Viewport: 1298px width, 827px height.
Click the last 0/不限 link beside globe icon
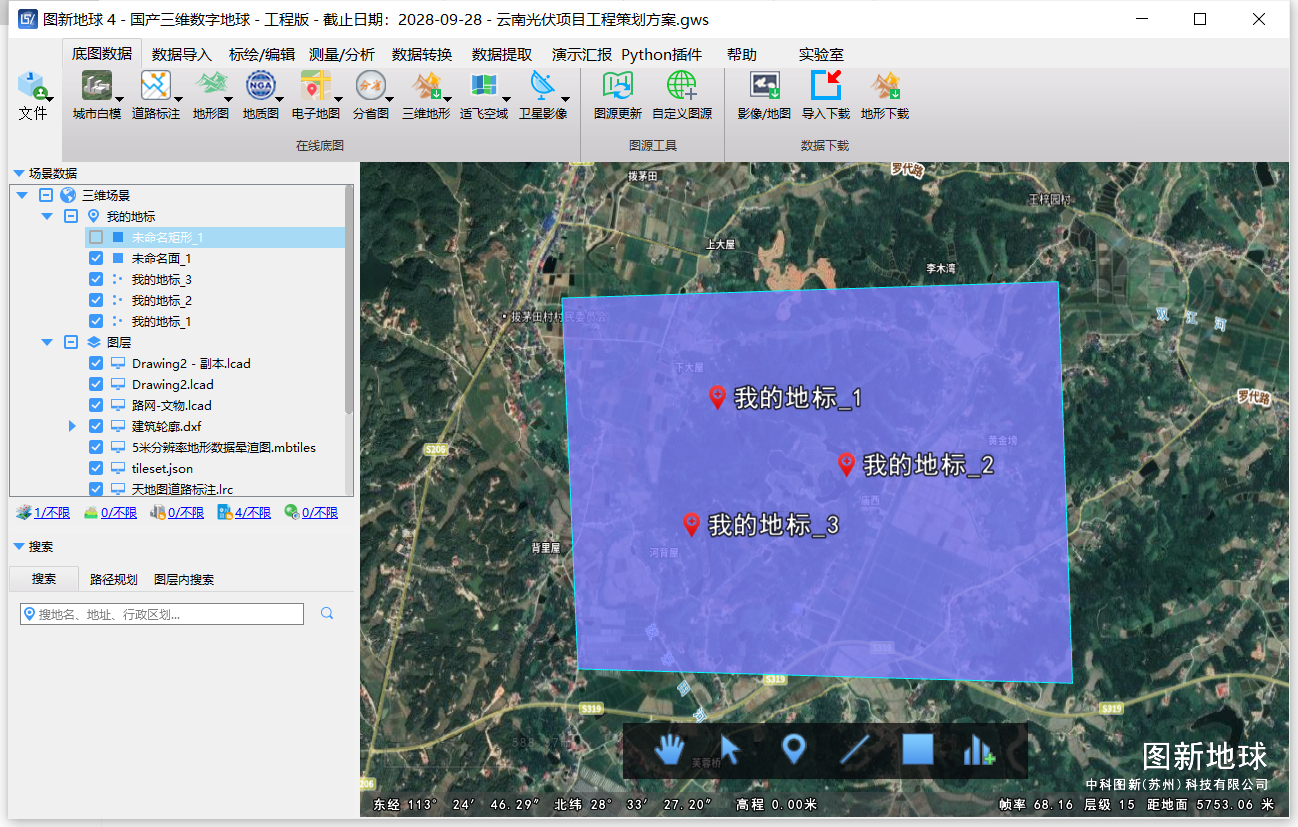tap(320, 512)
